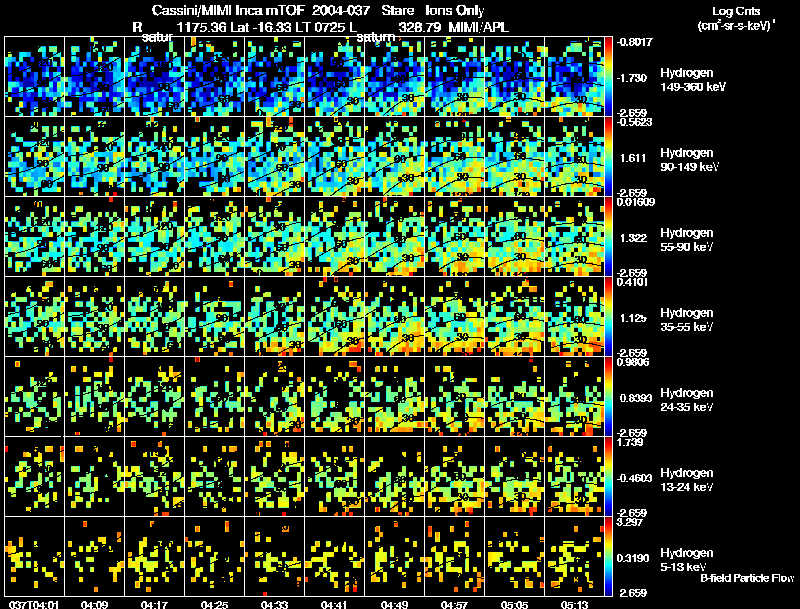The width and height of the screenshot is (800, 609).
Task: Click the 04:57 time label
Action: 454,604
